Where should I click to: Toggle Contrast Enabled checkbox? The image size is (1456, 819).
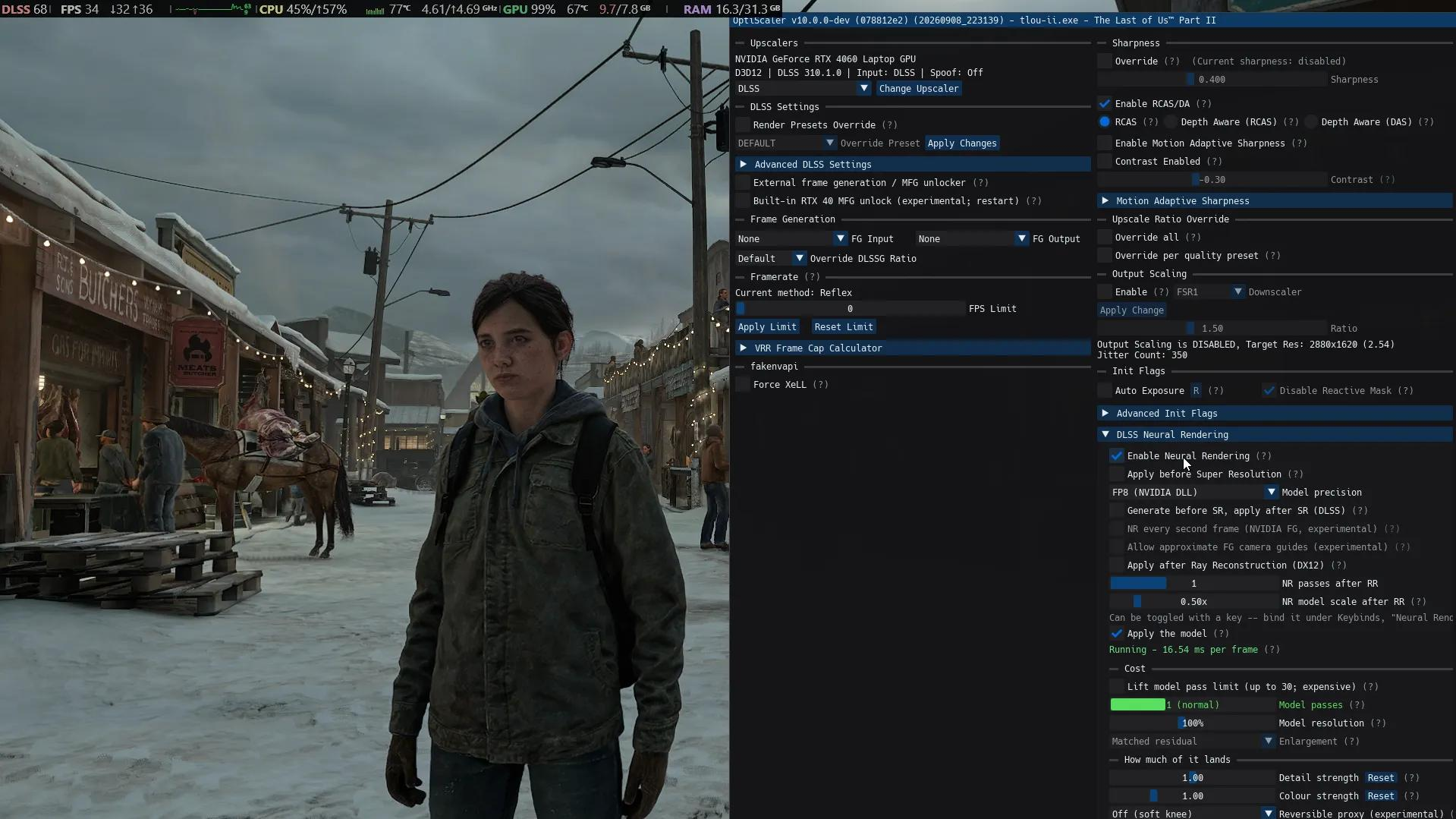point(1105,162)
